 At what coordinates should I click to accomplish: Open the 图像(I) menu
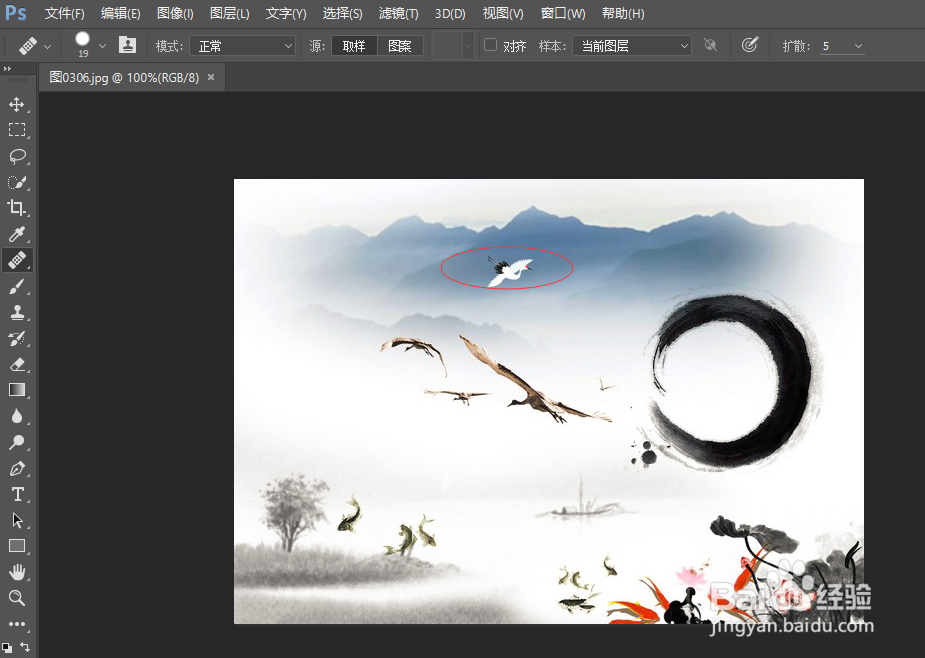click(175, 13)
